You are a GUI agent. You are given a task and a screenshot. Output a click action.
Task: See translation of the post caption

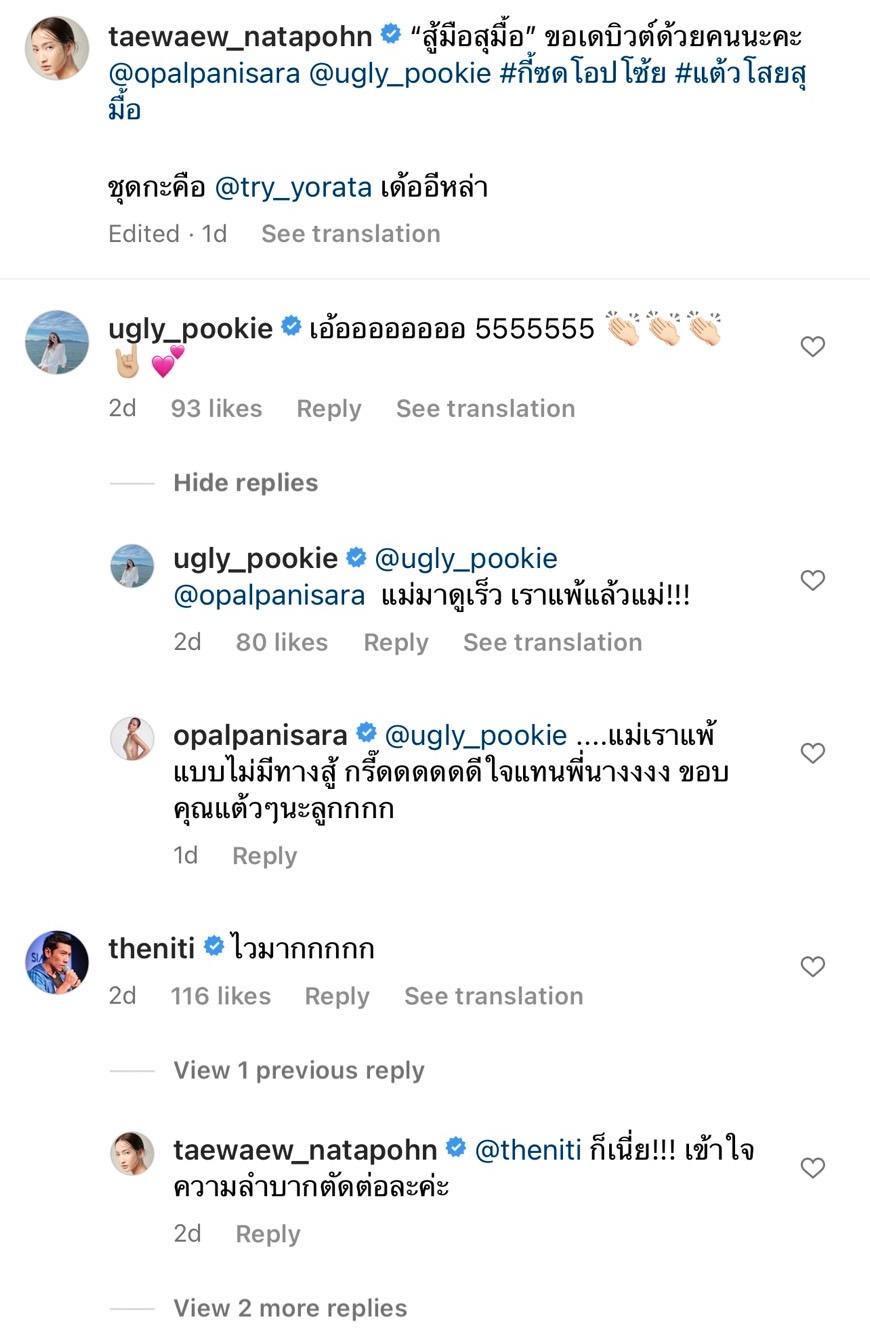[x=350, y=234]
